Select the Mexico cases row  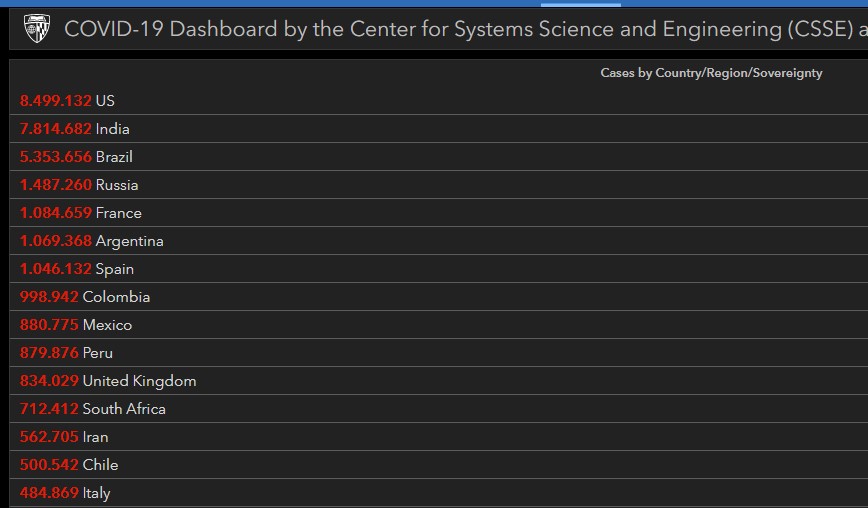[438, 325]
